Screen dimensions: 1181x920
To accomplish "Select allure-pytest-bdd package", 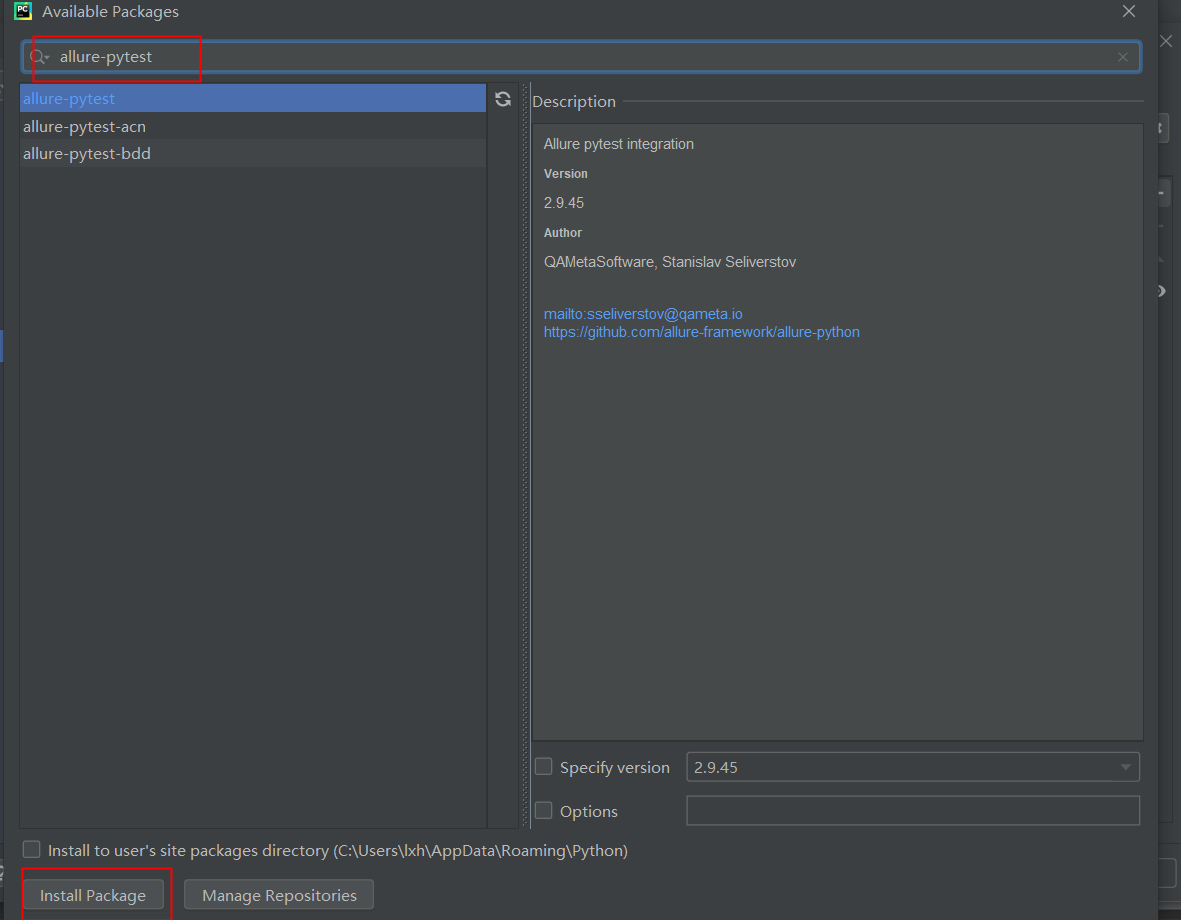I will tap(253, 154).
